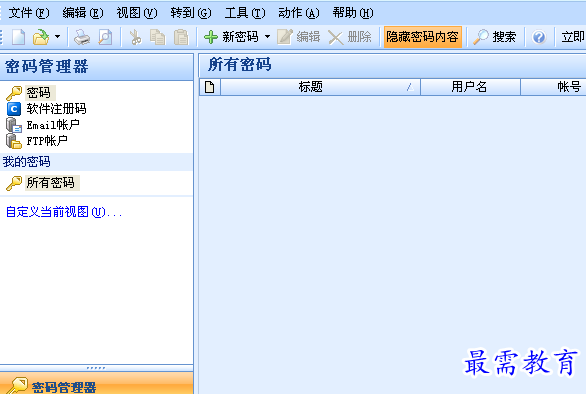
Task: Sort by the 标题 column header
Action: 321,87
